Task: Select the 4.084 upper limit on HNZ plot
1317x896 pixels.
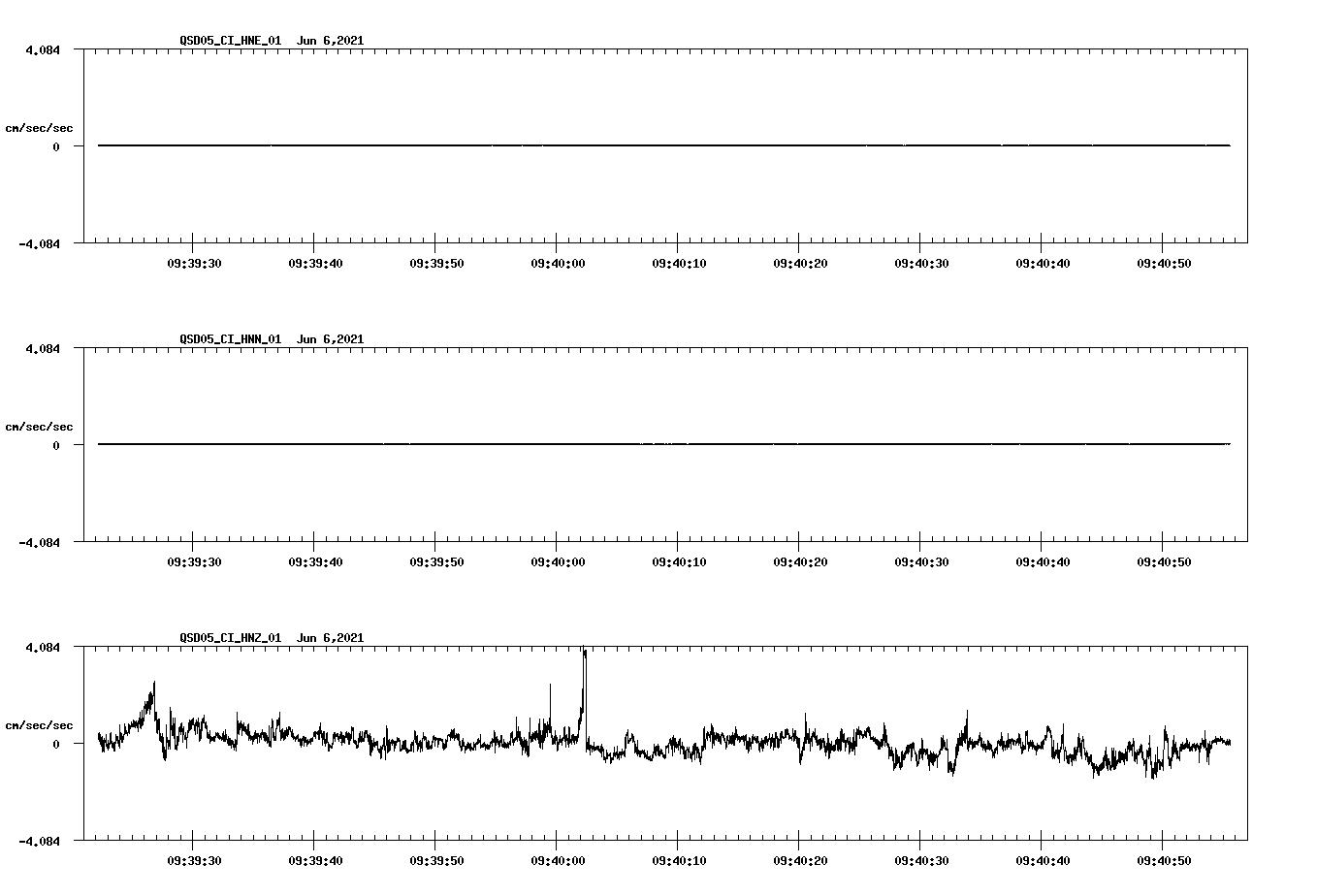Action: click(44, 648)
